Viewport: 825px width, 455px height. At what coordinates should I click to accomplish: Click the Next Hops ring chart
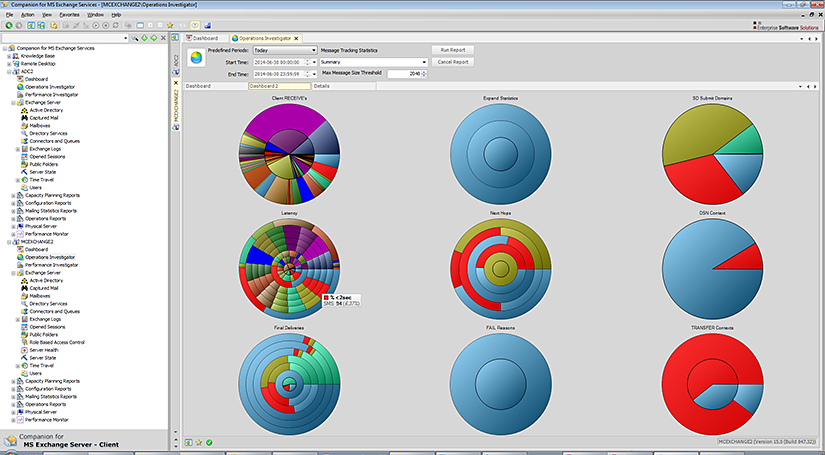pyautogui.click(x=500, y=269)
